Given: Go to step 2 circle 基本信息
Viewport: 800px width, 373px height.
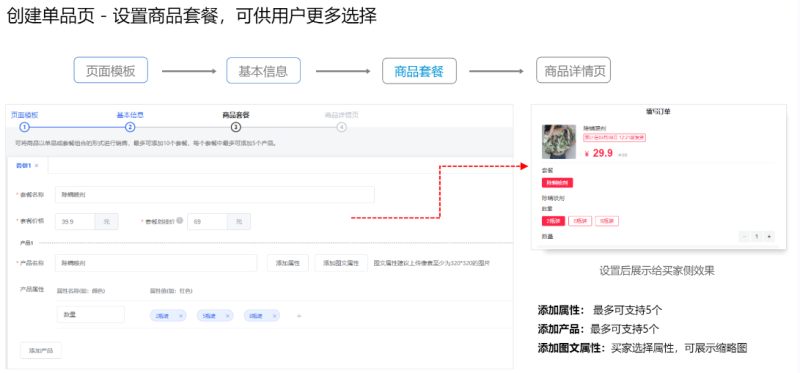Looking at the screenshot, I should click(130, 127).
